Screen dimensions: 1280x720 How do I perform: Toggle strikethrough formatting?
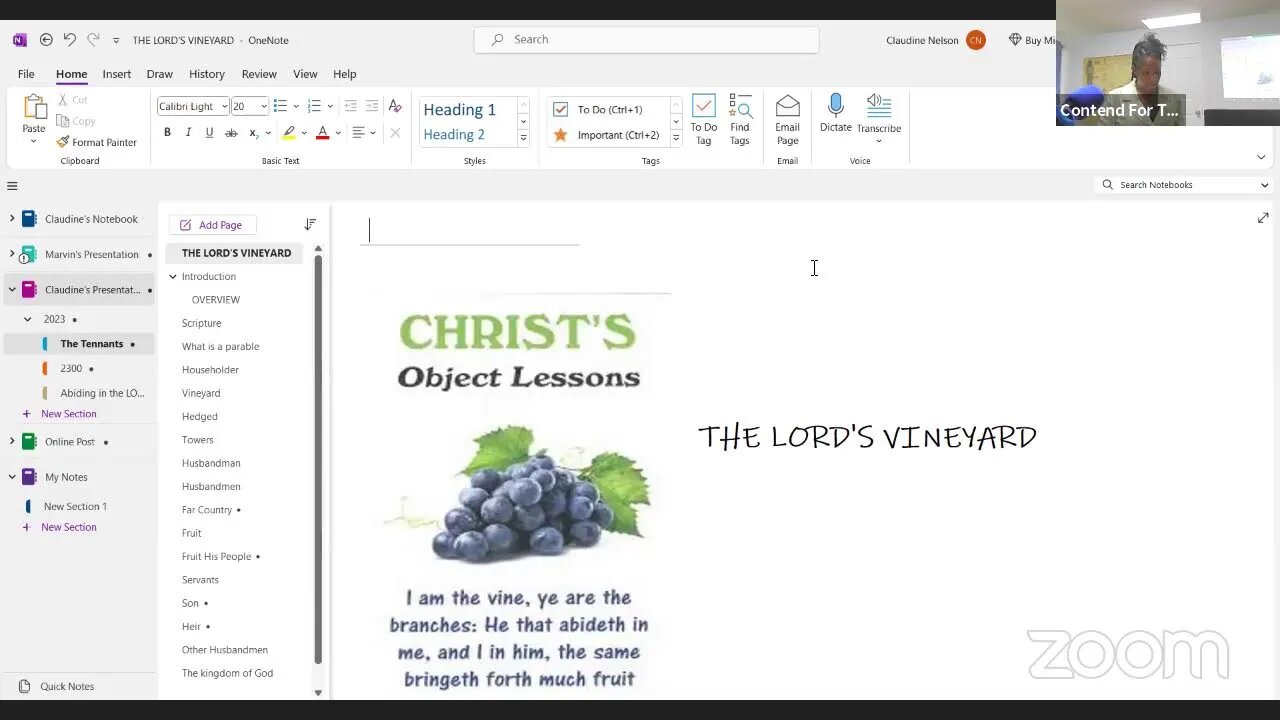click(x=231, y=132)
